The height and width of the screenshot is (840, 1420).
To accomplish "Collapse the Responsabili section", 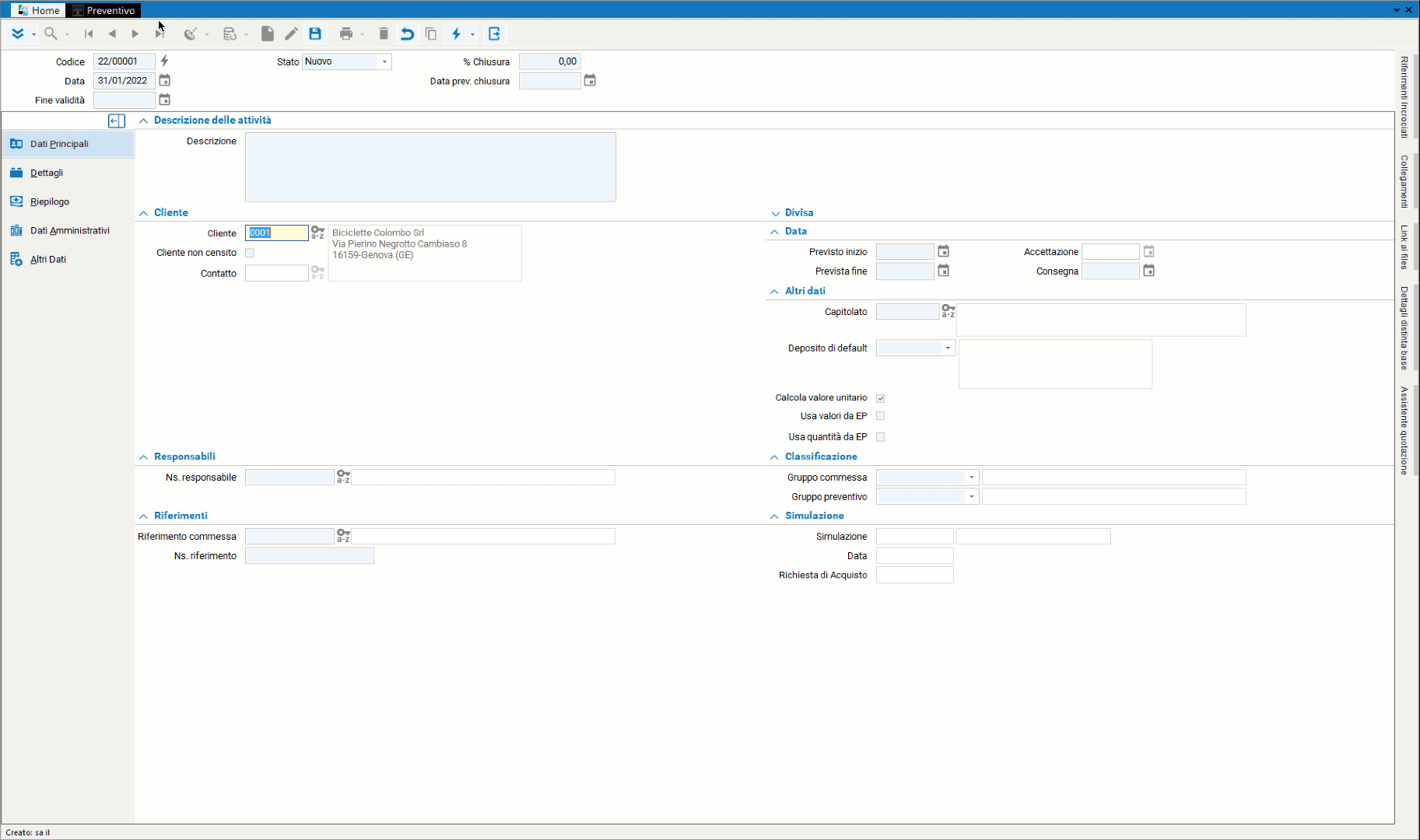I will pos(143,457).
